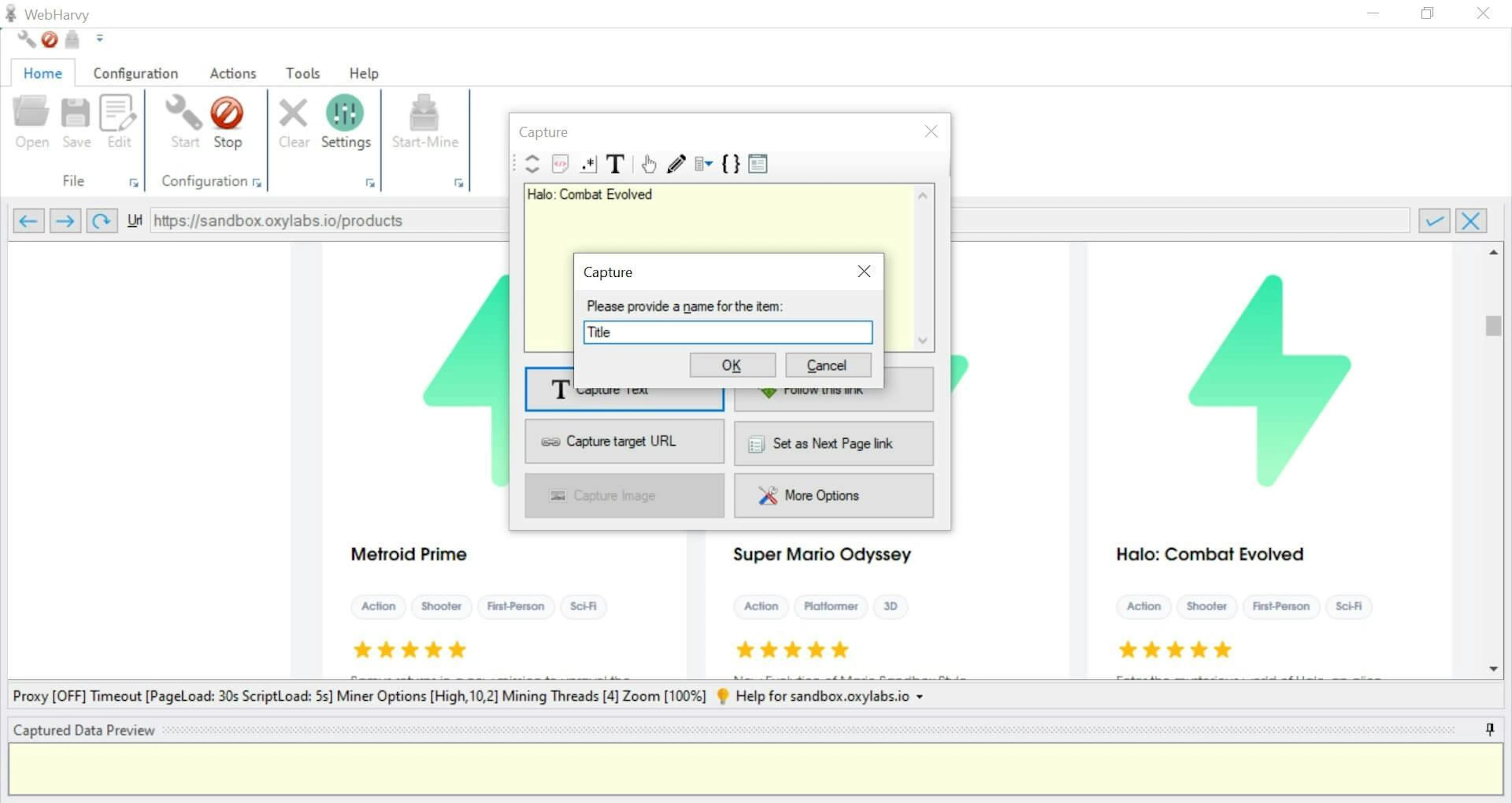1512x803 pixels.
Task: Click the Halo: Combat Evolved lightning thumbnail
Action: 1270,381
